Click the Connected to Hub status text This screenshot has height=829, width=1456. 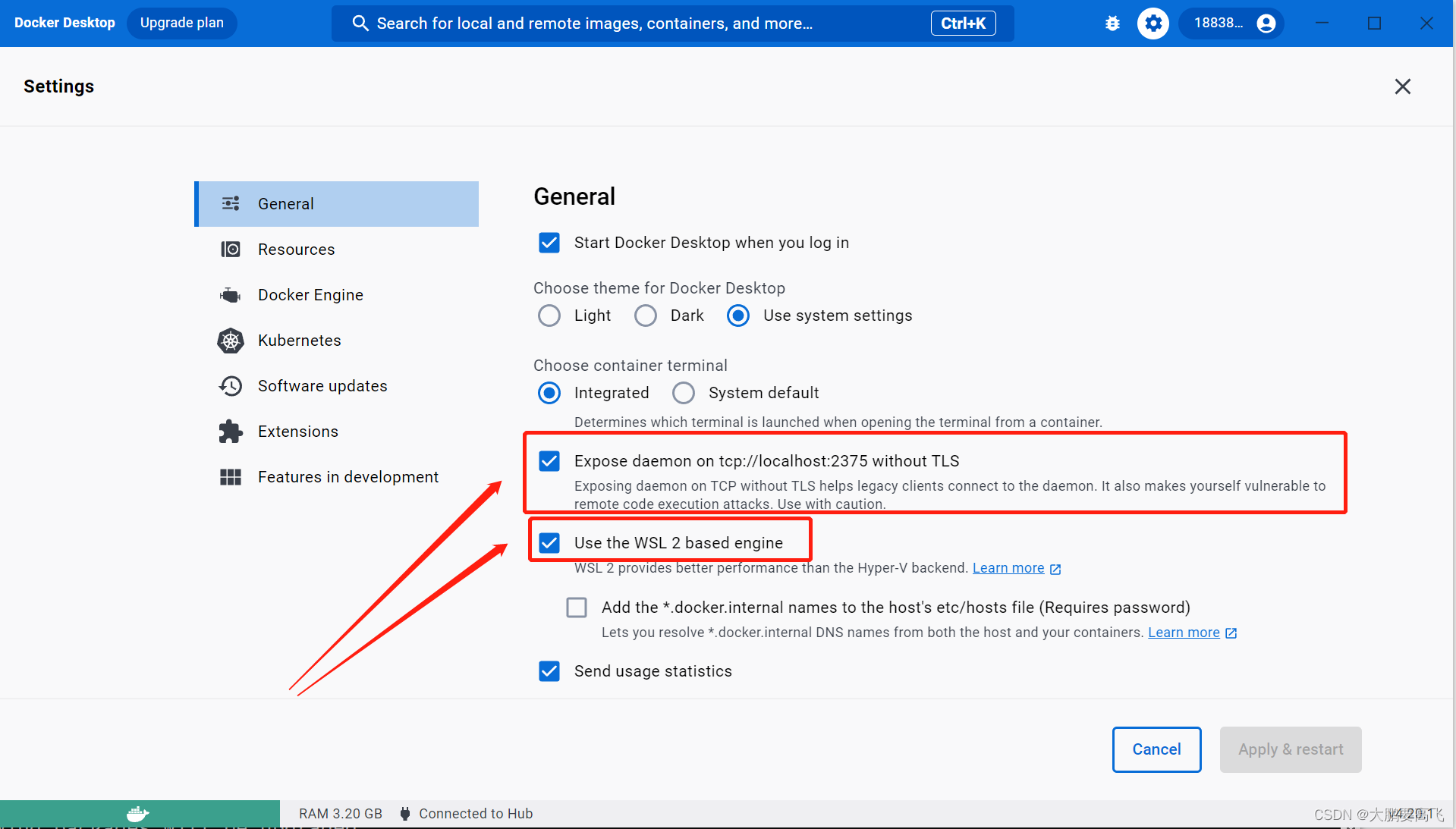[x=476, y=814]
